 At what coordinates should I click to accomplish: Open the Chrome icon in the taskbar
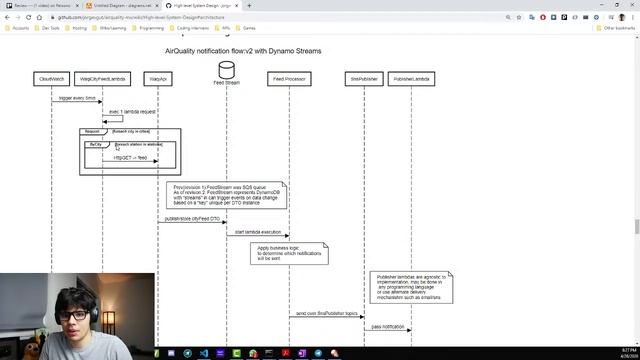point(253,353)
